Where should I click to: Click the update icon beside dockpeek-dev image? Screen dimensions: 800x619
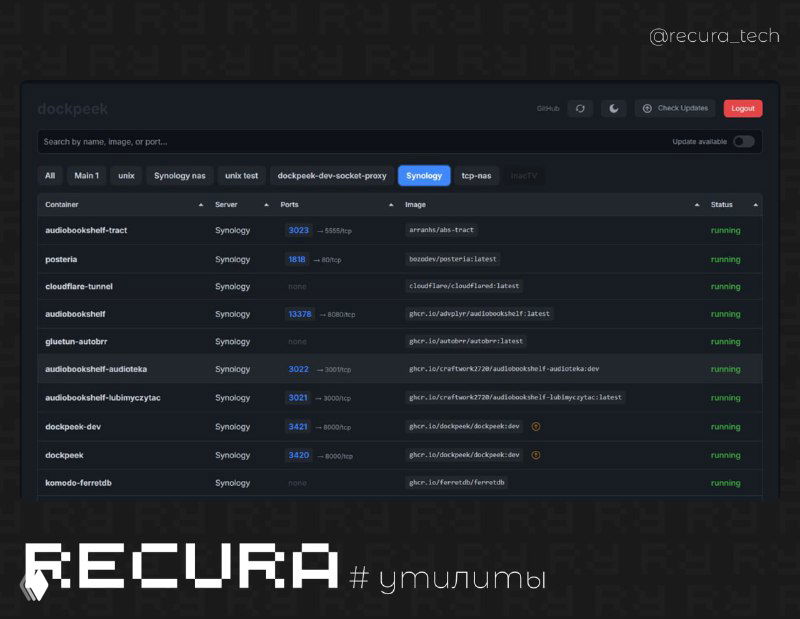click(536, 426)
